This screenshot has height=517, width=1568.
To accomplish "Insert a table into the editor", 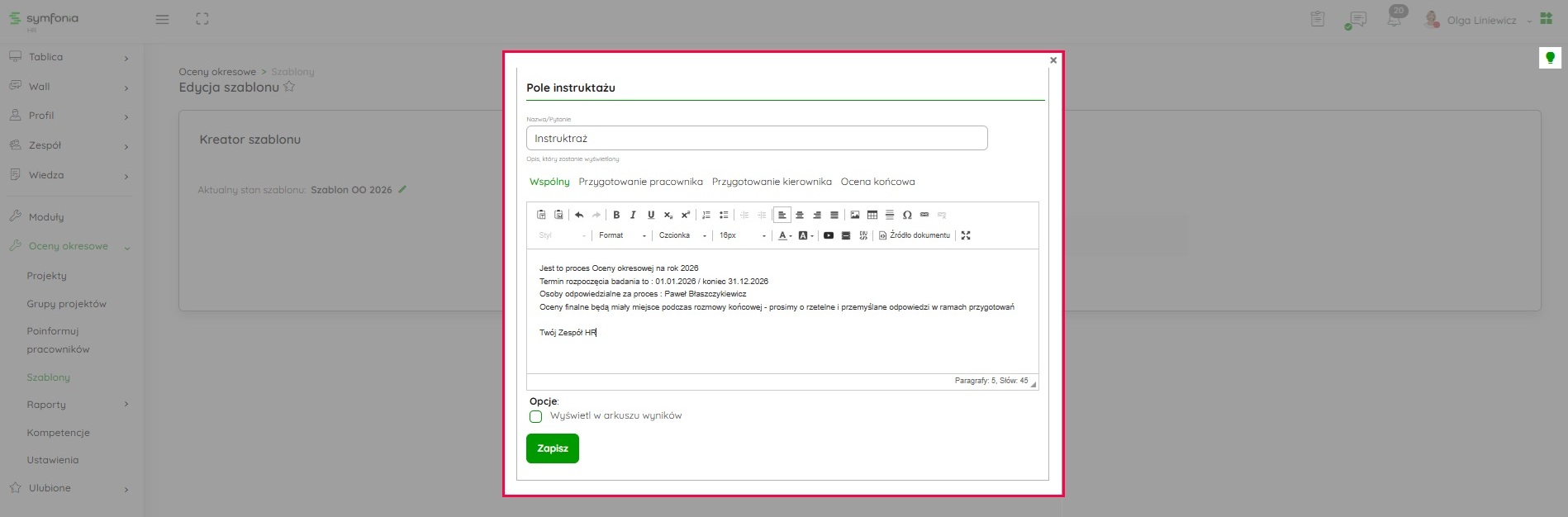I will (872, 215).
